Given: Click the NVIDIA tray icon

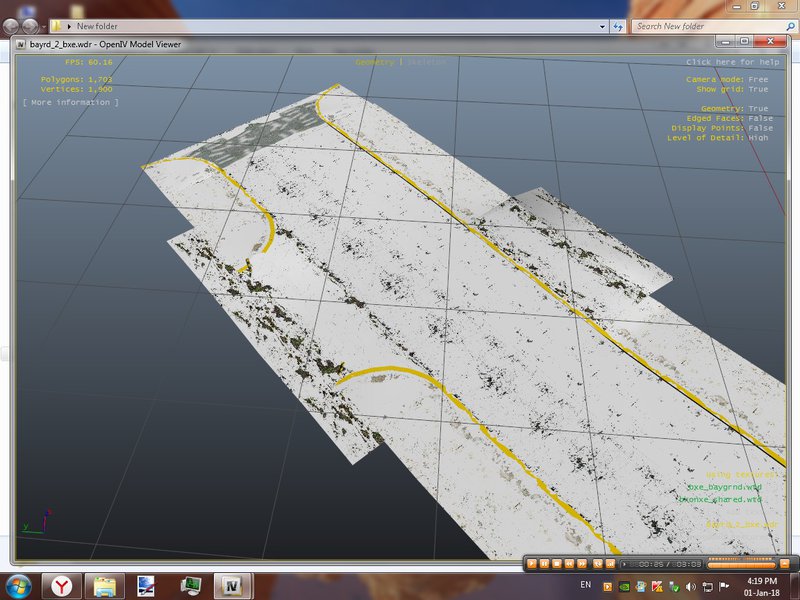Looking at the screenshot, I should point(624,587).
